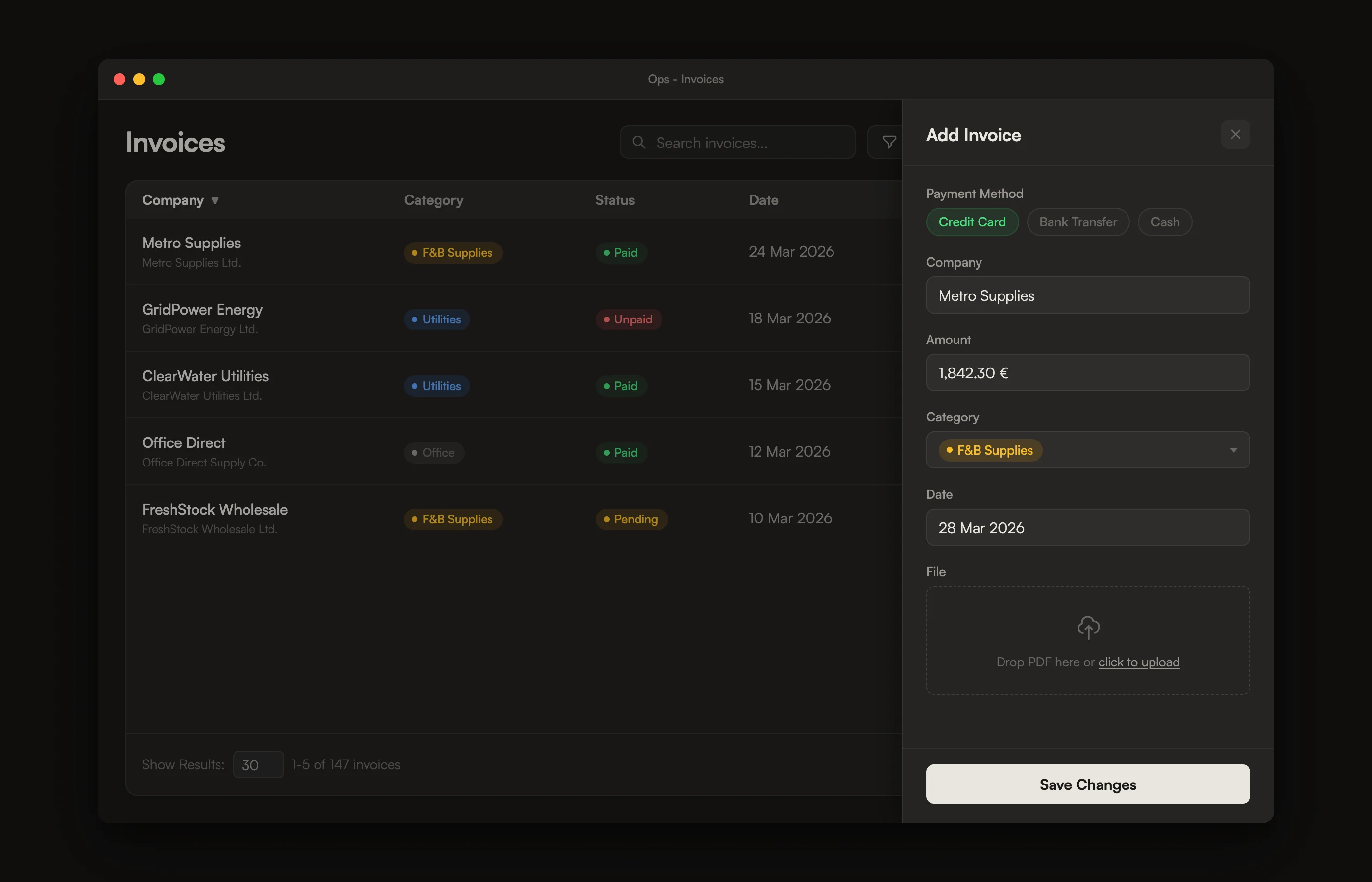Click the Date column header
The width and height of the screenshot is (1372, 882).
coord(763,200)
